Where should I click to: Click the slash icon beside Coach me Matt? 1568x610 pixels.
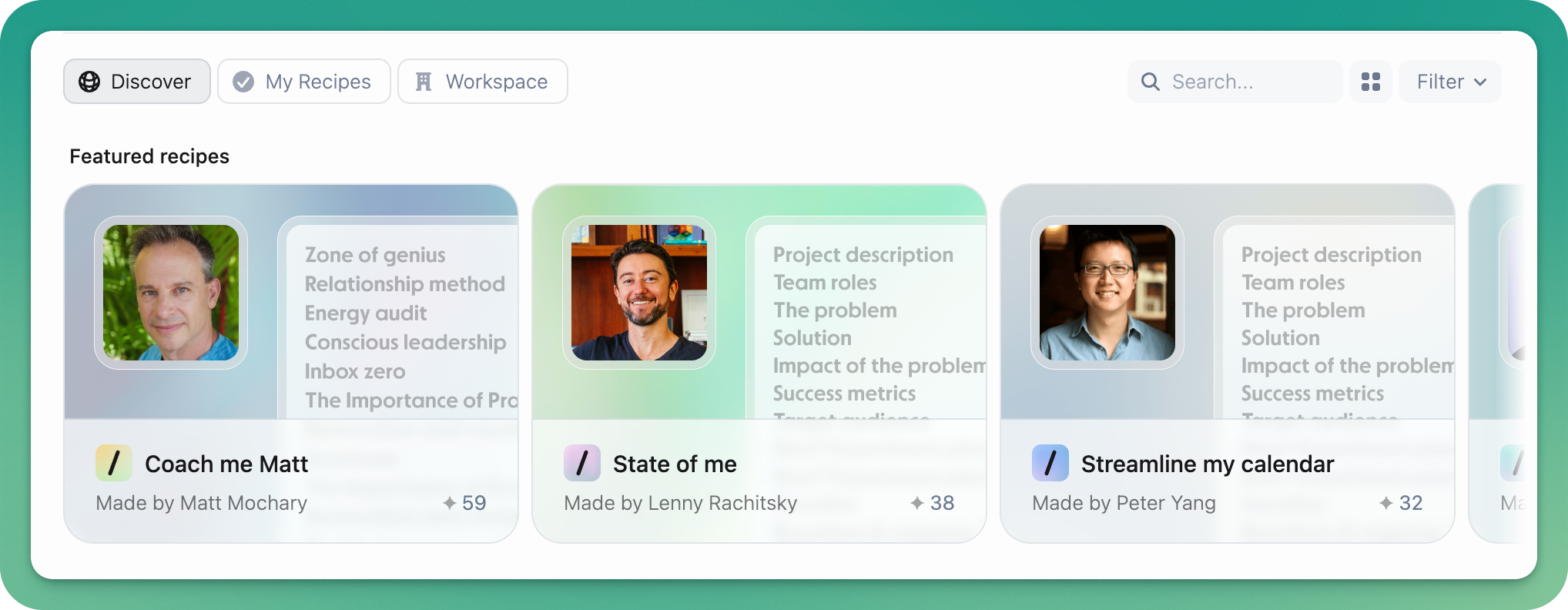[x=114, y=464]
